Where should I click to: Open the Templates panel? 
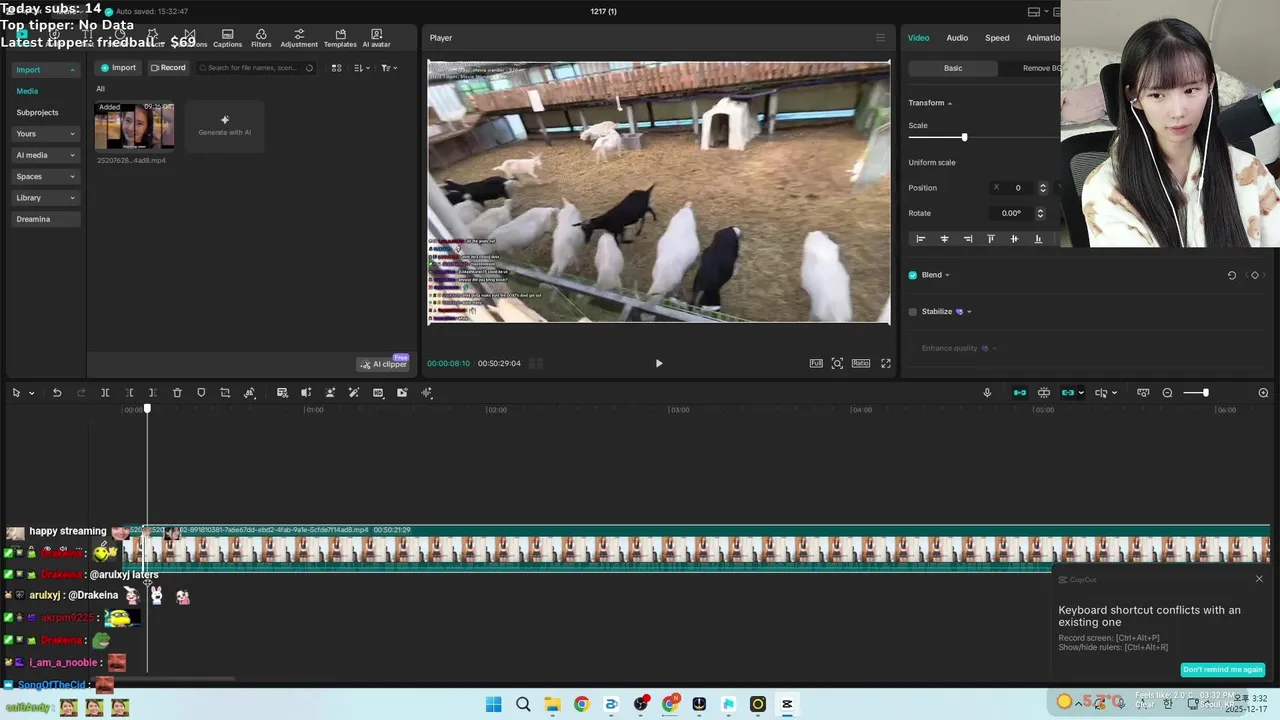pos(340,38)
